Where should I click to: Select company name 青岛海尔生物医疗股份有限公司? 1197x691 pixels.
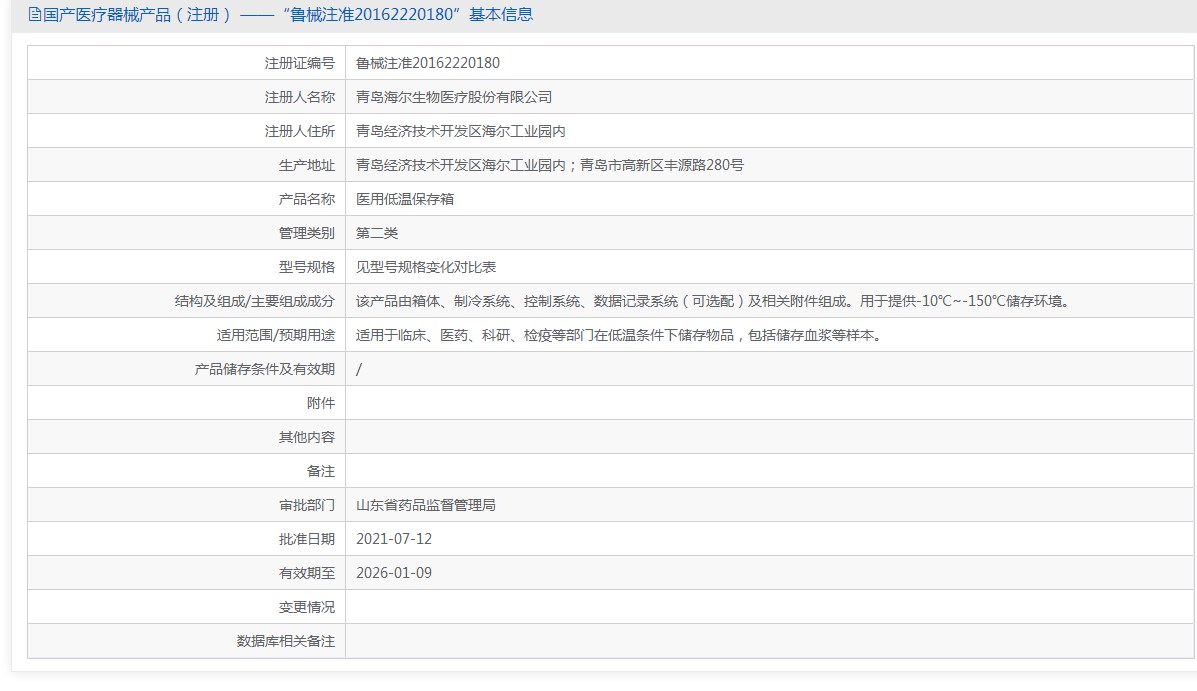click(453, 97)
